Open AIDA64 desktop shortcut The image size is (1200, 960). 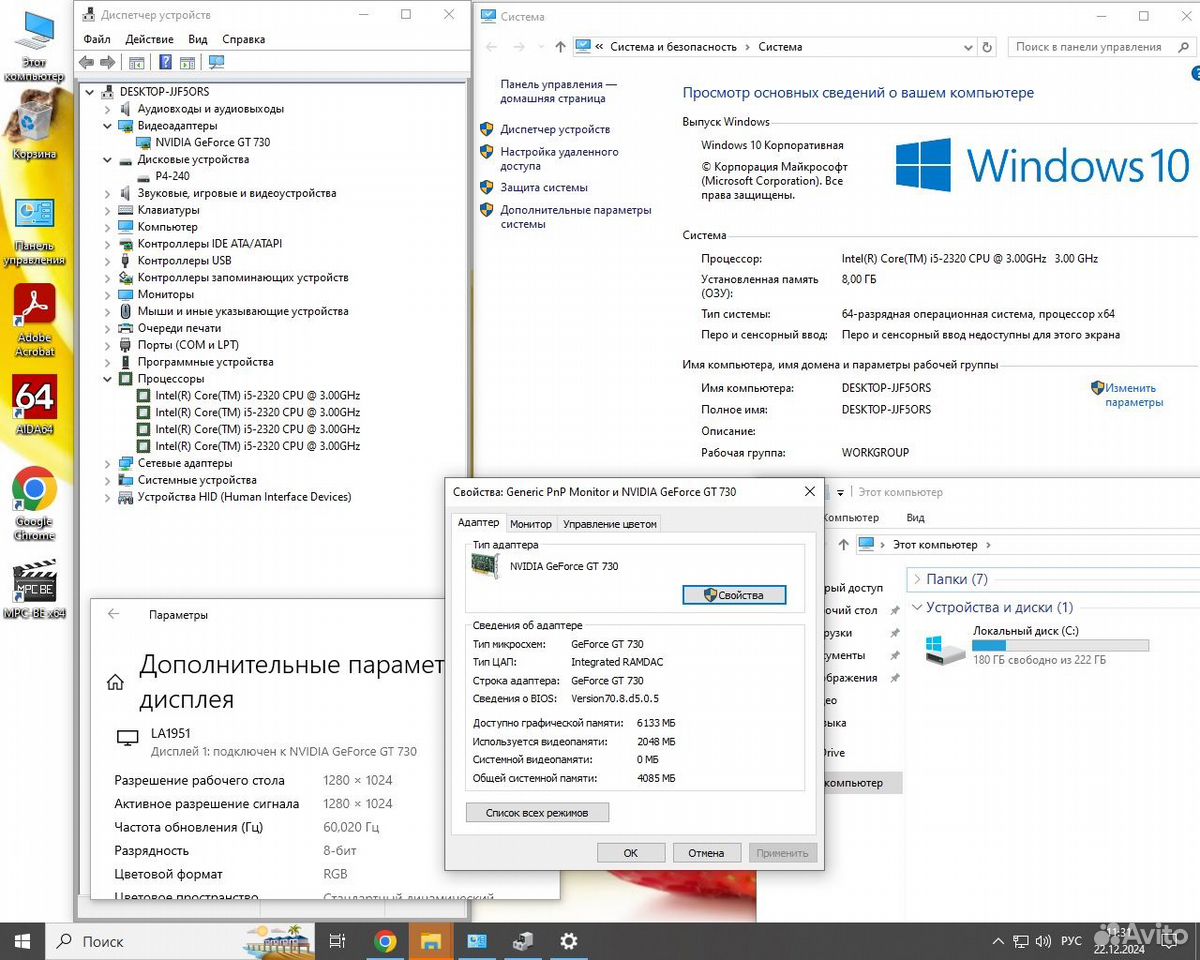[34, 406]
